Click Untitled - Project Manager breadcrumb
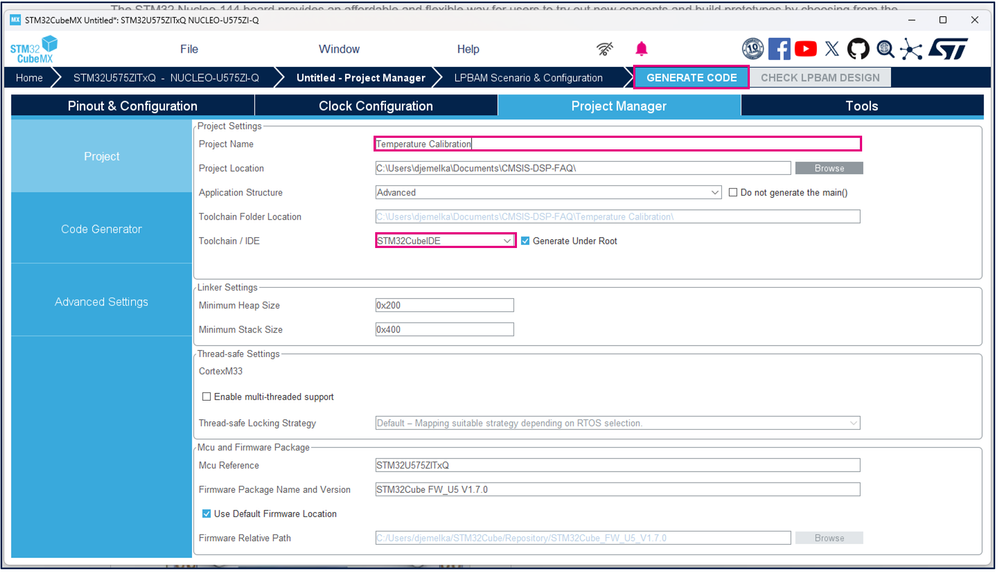The image size is (999, 574). pos(361,78)
